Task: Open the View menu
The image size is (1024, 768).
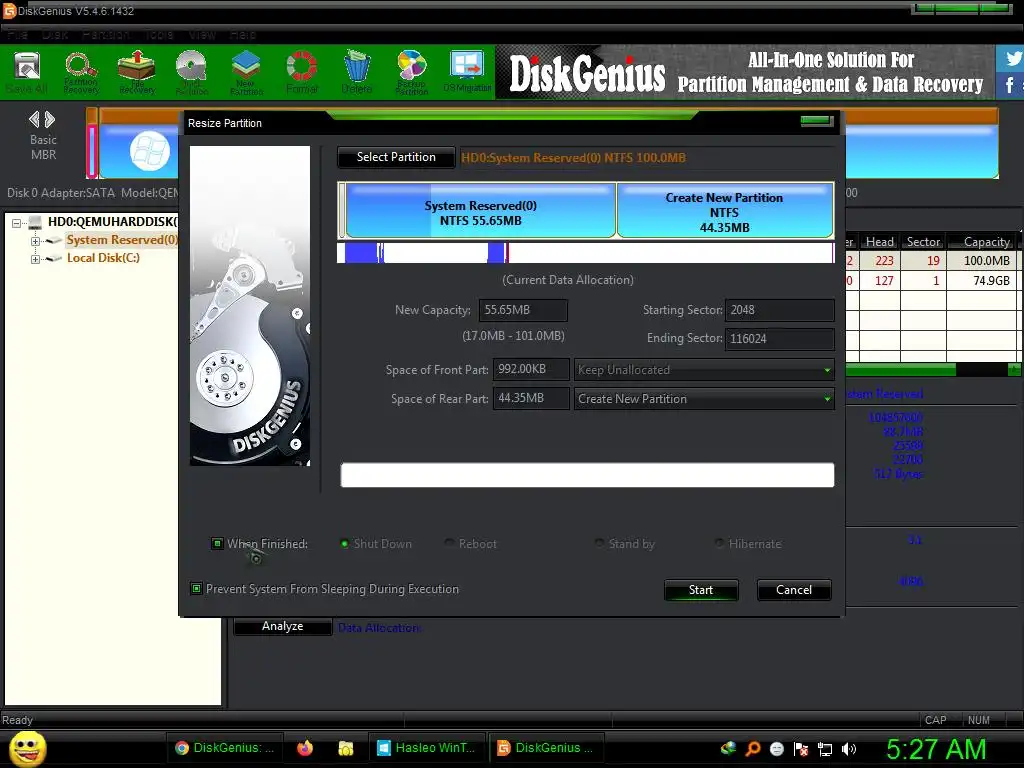Action: (x=202, y=34)
